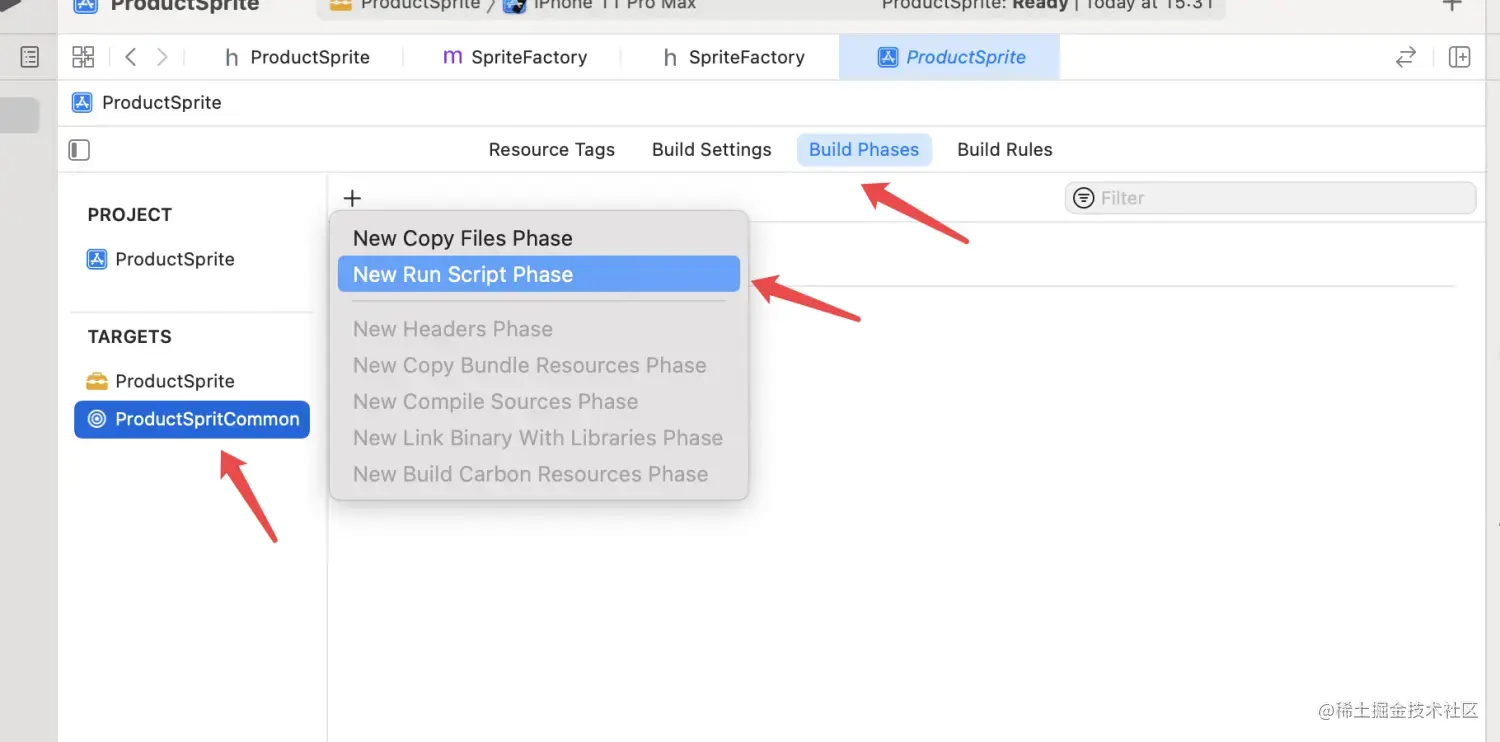Click the plus to add build phase
1500x742 pixels.
tap(352, 198)
